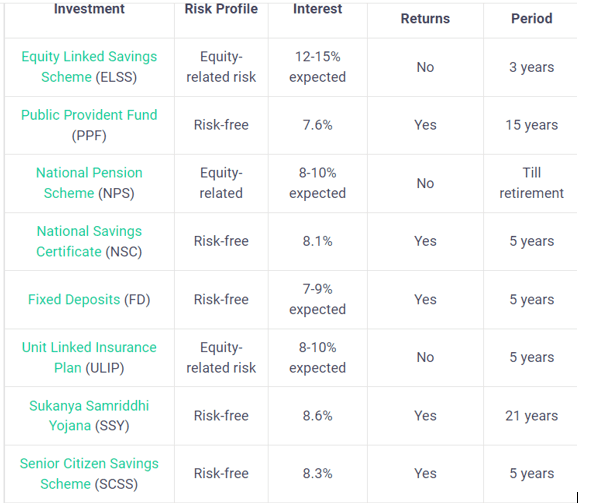The height and width of the screenshot is (503, 600).
Task: Click the Interest column header
Action: pos(318,8)
